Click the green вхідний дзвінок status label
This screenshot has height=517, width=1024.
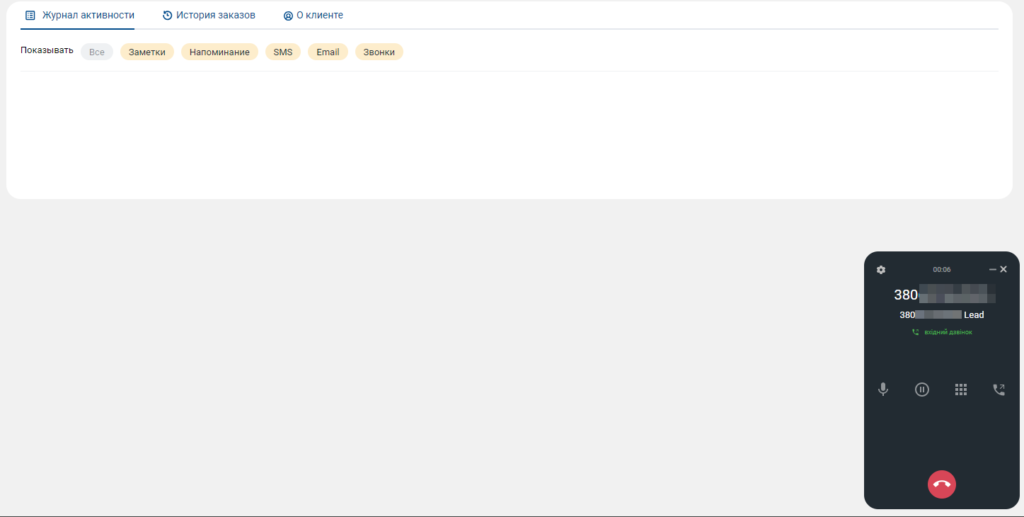[947, 332]
